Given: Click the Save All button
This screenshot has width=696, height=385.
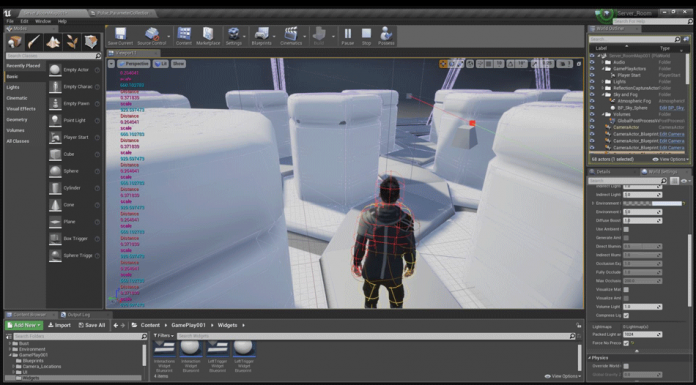Looking at the screenshot, I should 92,325.
